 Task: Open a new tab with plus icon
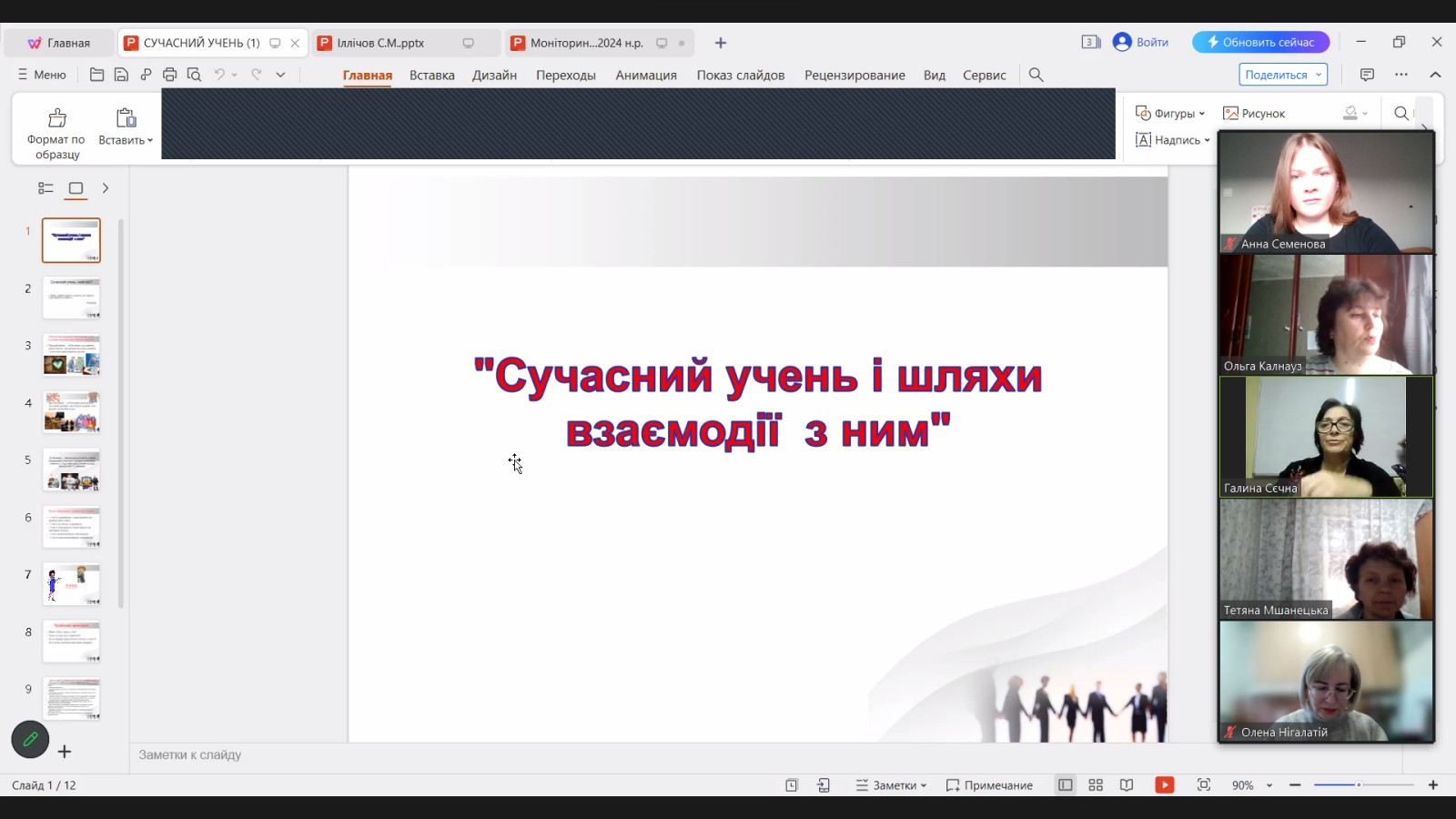[x=721, y=43]
